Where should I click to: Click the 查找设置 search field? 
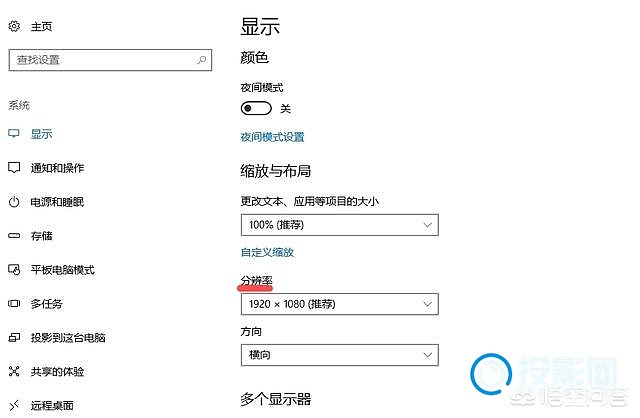(x=110, y=60)
